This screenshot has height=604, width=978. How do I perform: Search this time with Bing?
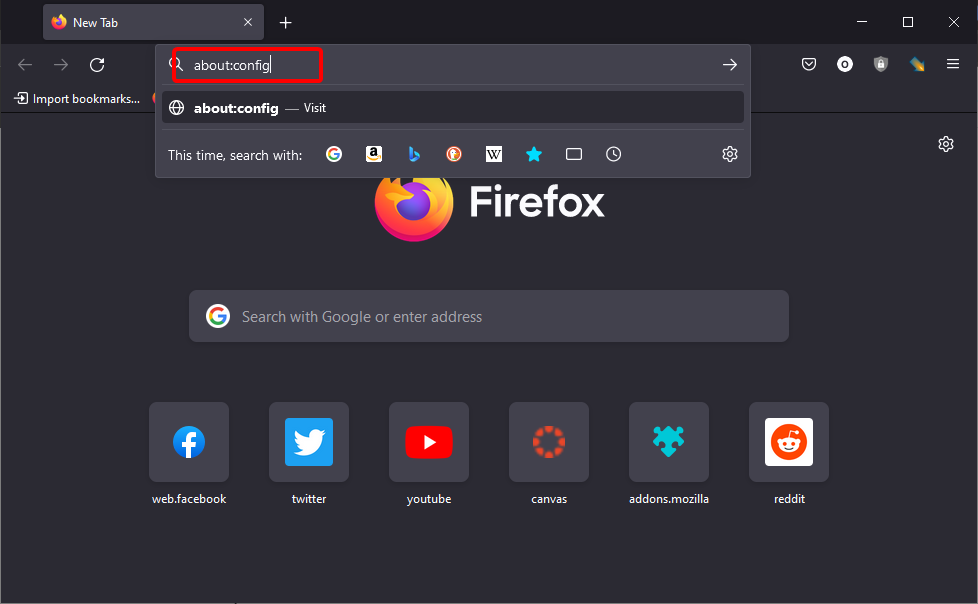click(x=414, y=154)
